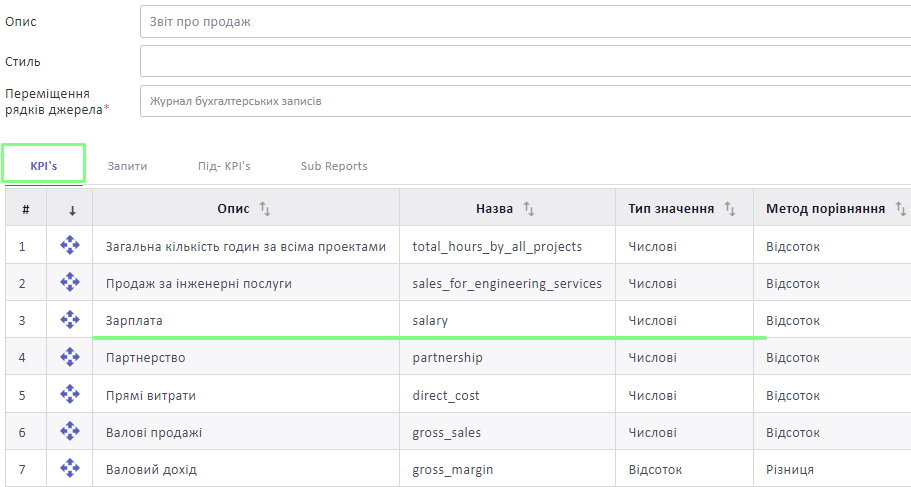Viewport: 911px width, 487px height.
Task: Switch to the Запити tab
Action: point(127,166)
